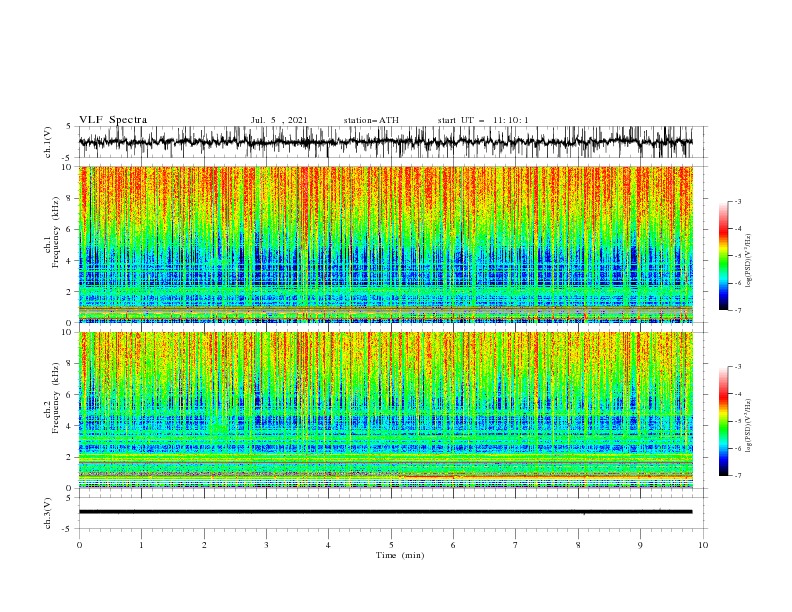The width and height of the screenshot is (792, 612).
Task: Click ch.1 colorbar tick label "-3"
Action: [738, 201]
